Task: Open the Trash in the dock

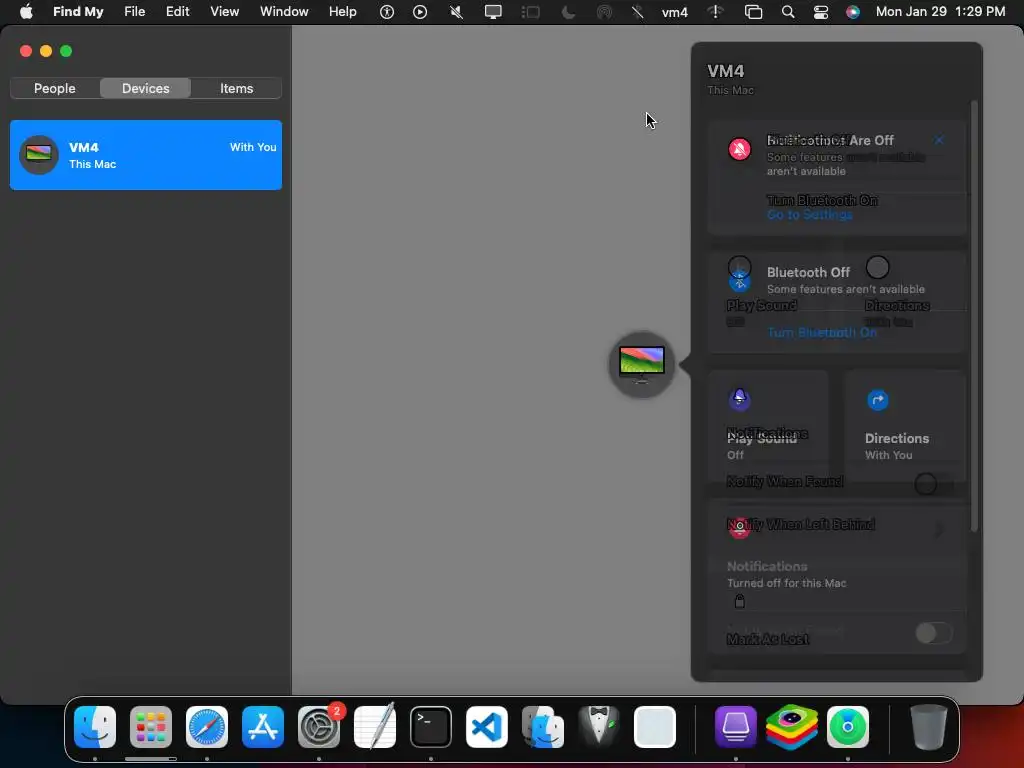Action: (x=929, y=727)
